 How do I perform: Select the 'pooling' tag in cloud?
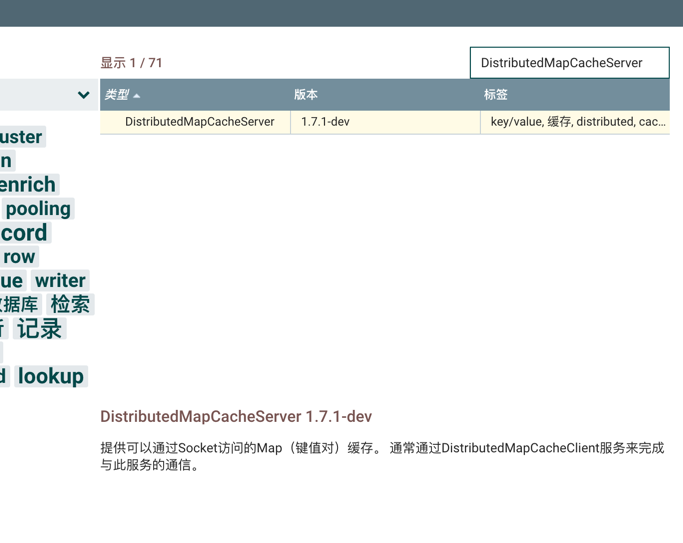pos(38,208)
